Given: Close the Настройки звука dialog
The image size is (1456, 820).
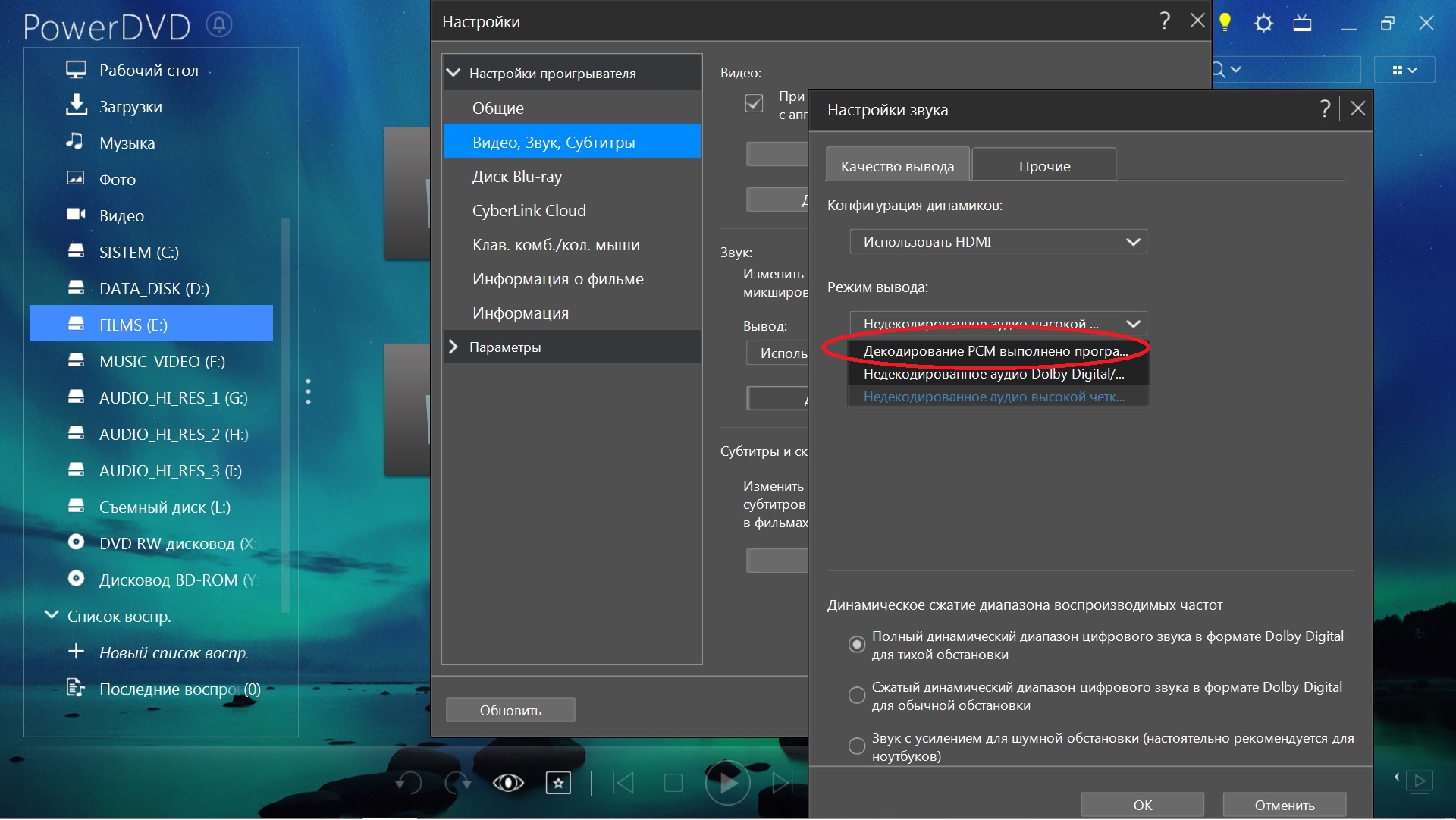Looking at the screenshot, I should (1358, 108).
